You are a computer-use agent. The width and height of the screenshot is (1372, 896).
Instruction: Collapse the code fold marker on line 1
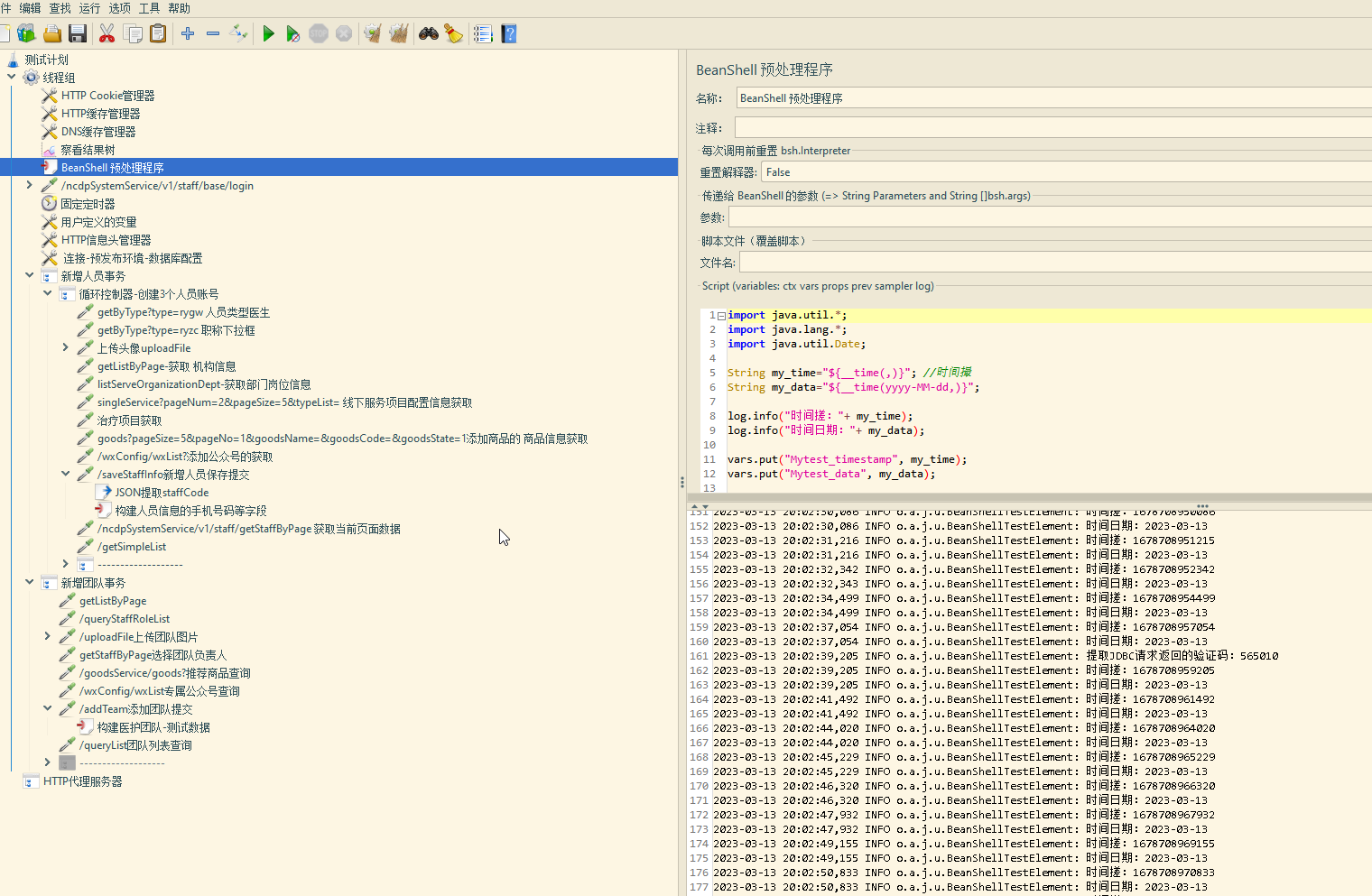[x=721, y=316]
